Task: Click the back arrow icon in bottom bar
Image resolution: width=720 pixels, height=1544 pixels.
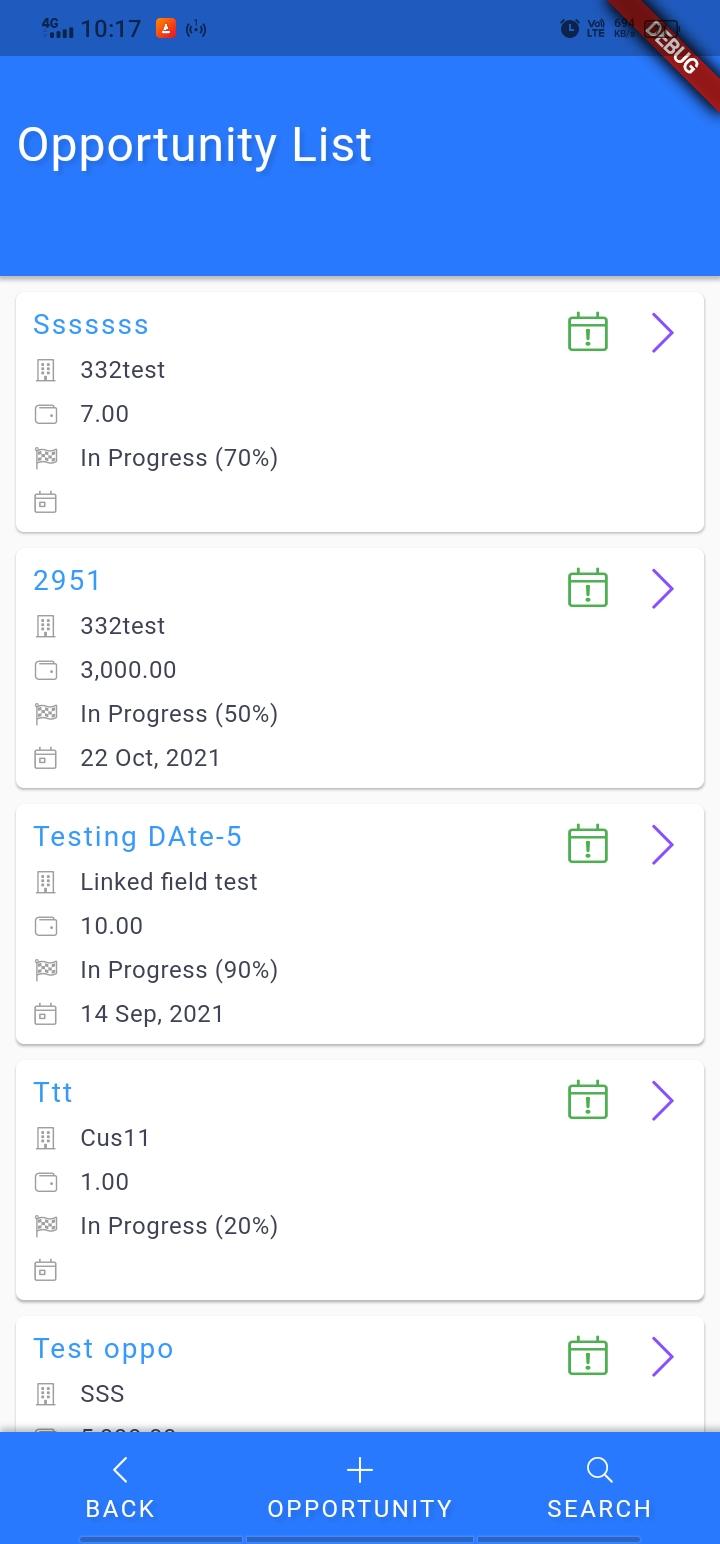Action: (x=120, y=1469)
